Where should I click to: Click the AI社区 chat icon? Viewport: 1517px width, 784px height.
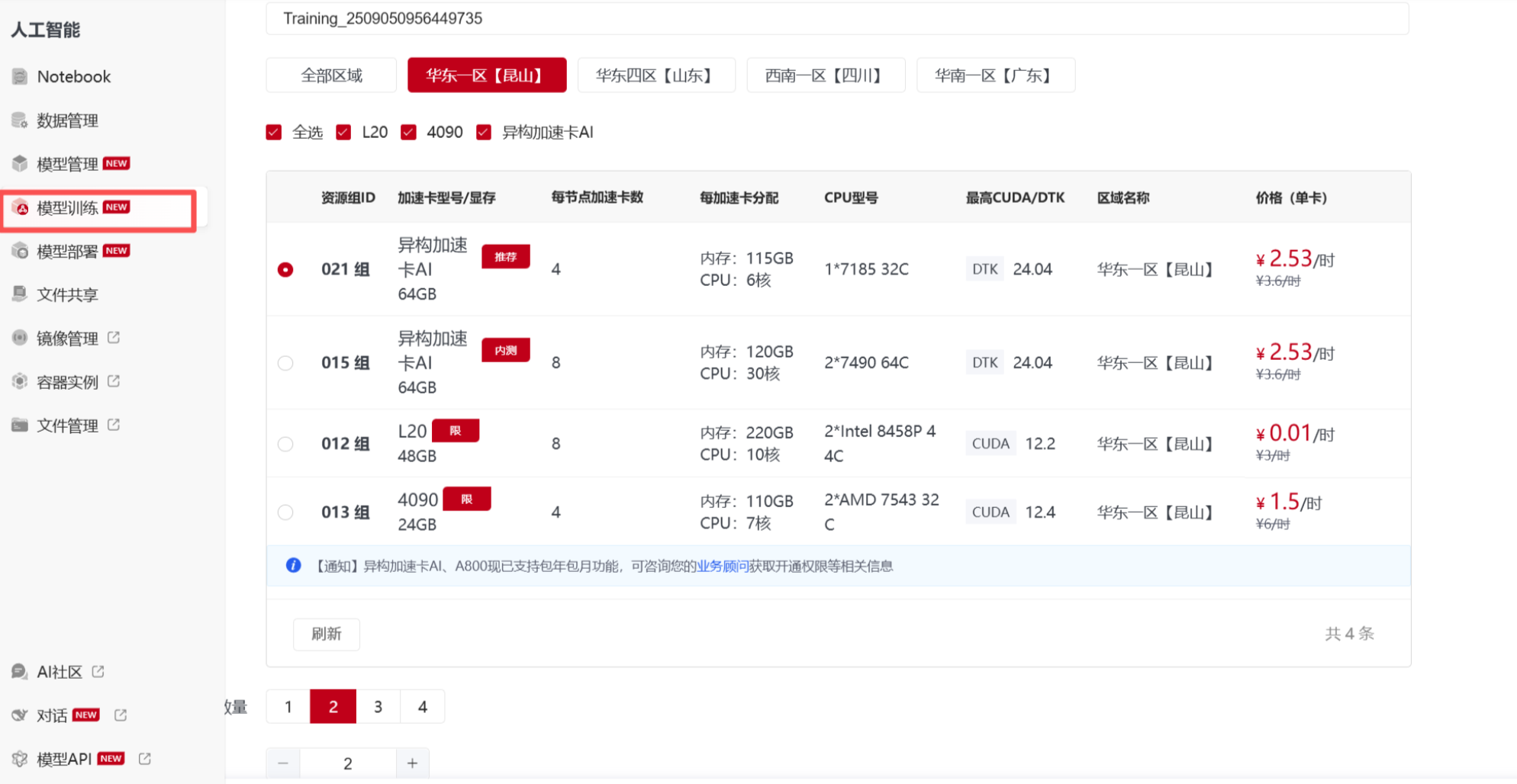20,672
